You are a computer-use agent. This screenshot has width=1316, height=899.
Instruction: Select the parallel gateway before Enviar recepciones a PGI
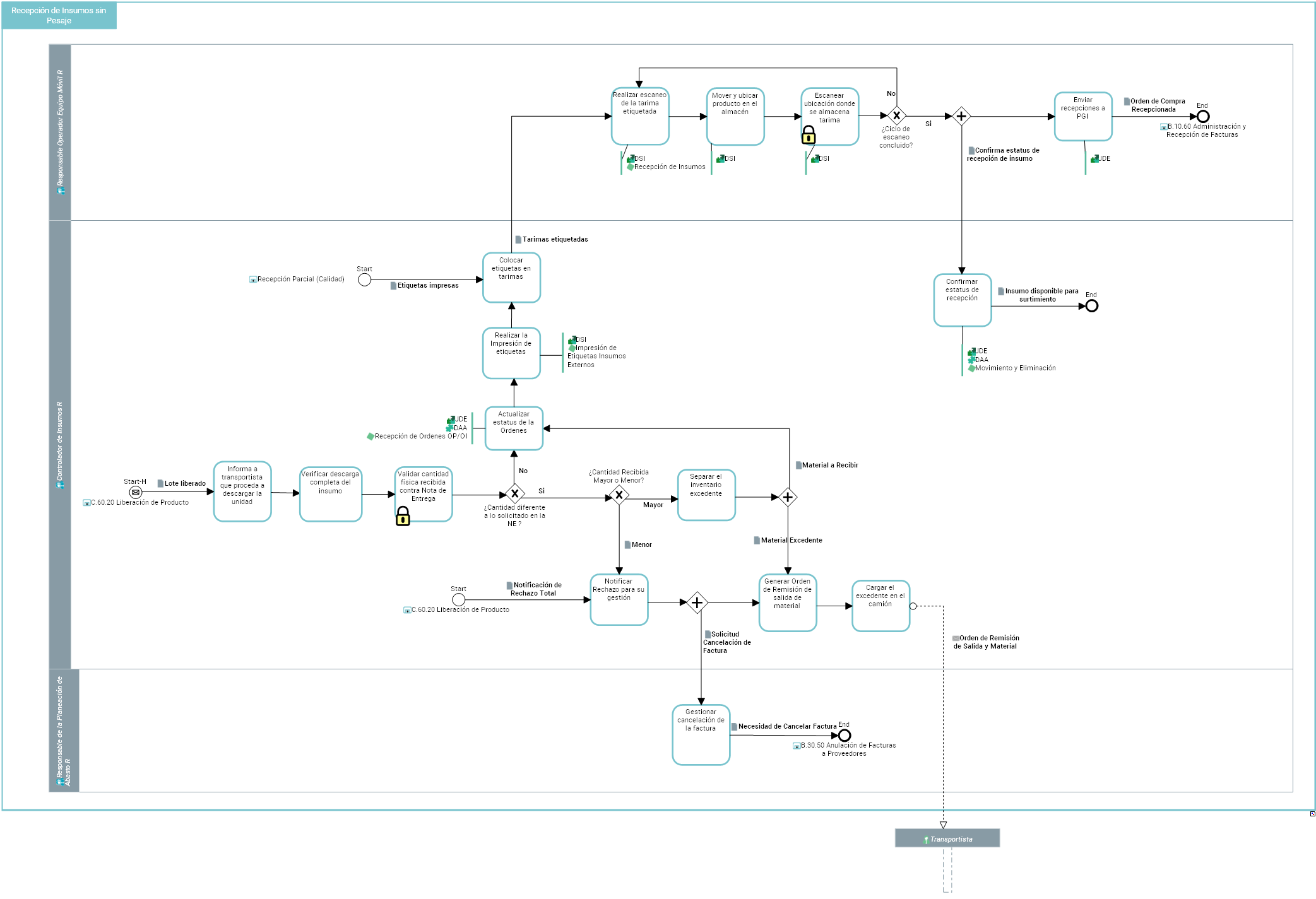point(961,116)
